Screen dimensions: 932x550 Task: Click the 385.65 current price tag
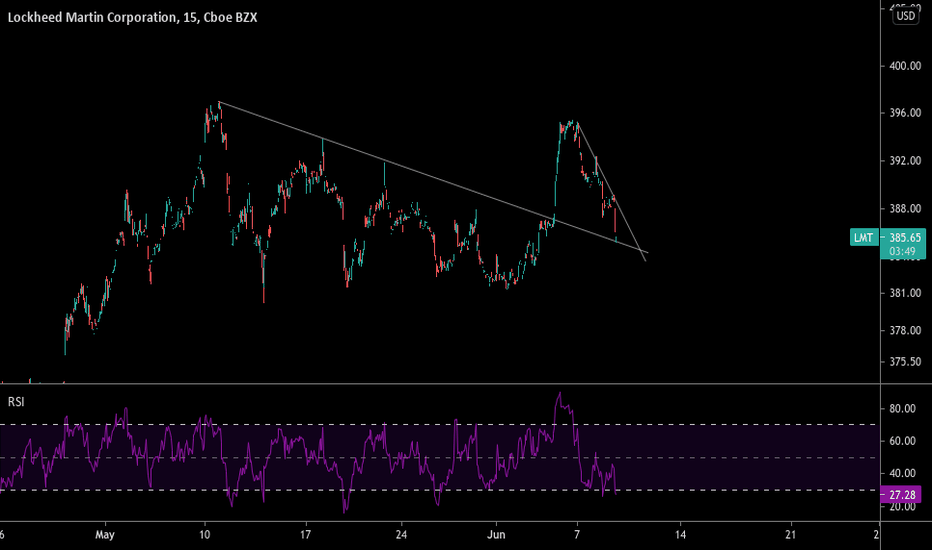click(x=905, y=237)
